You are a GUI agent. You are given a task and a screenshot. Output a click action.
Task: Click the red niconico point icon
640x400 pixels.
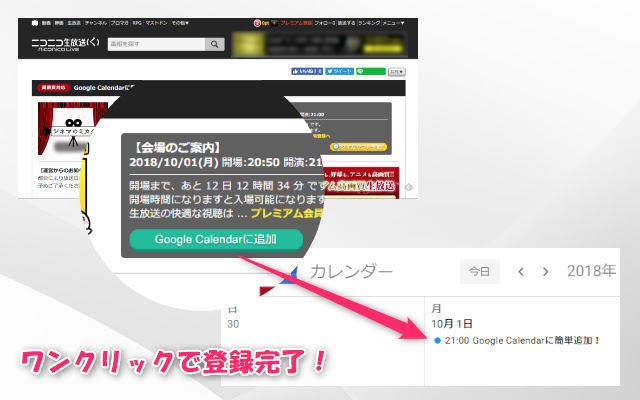click(x=257, y=23)
